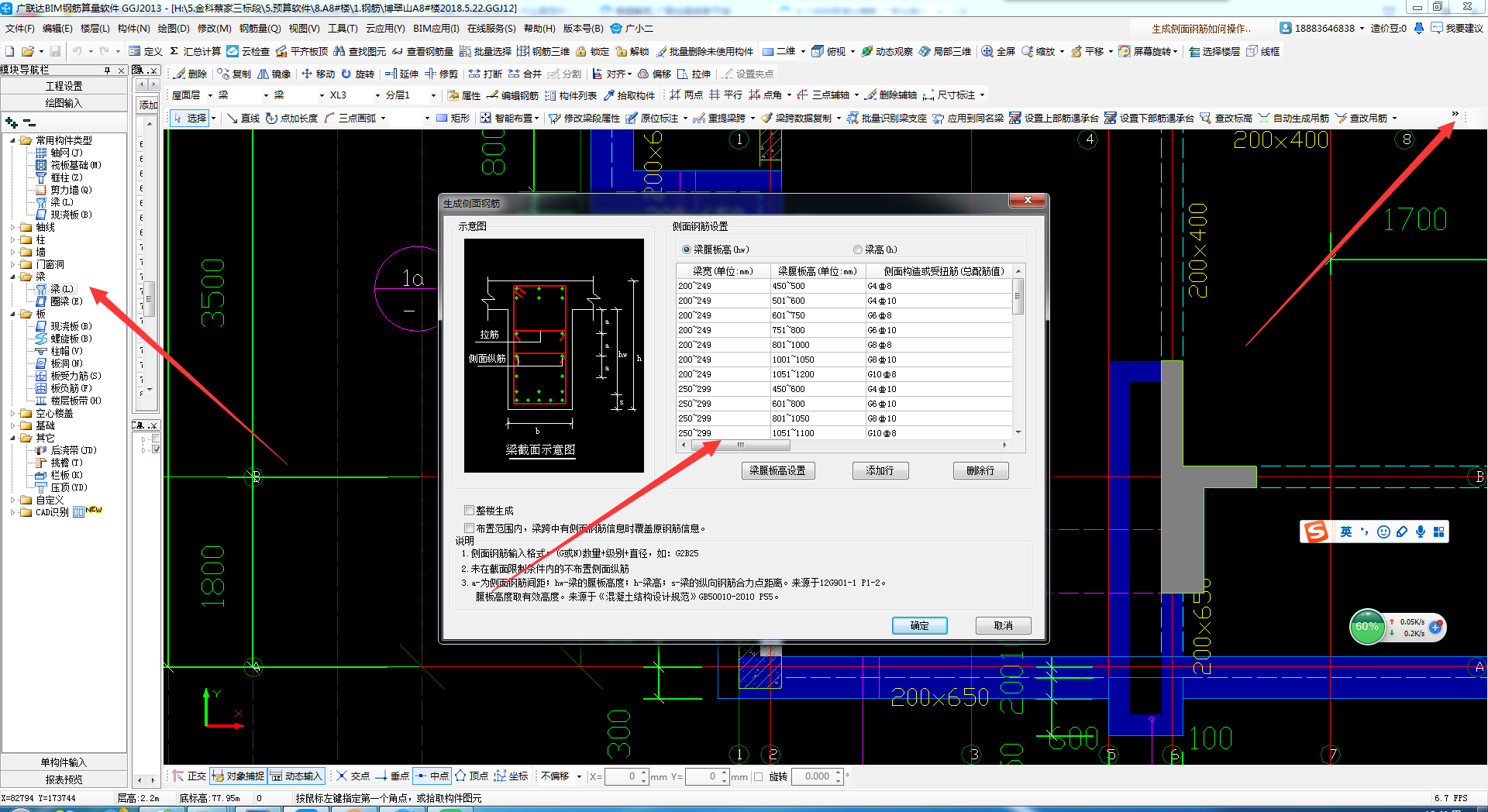Toggle 对象捕捉 object snap

click(238, 776)
